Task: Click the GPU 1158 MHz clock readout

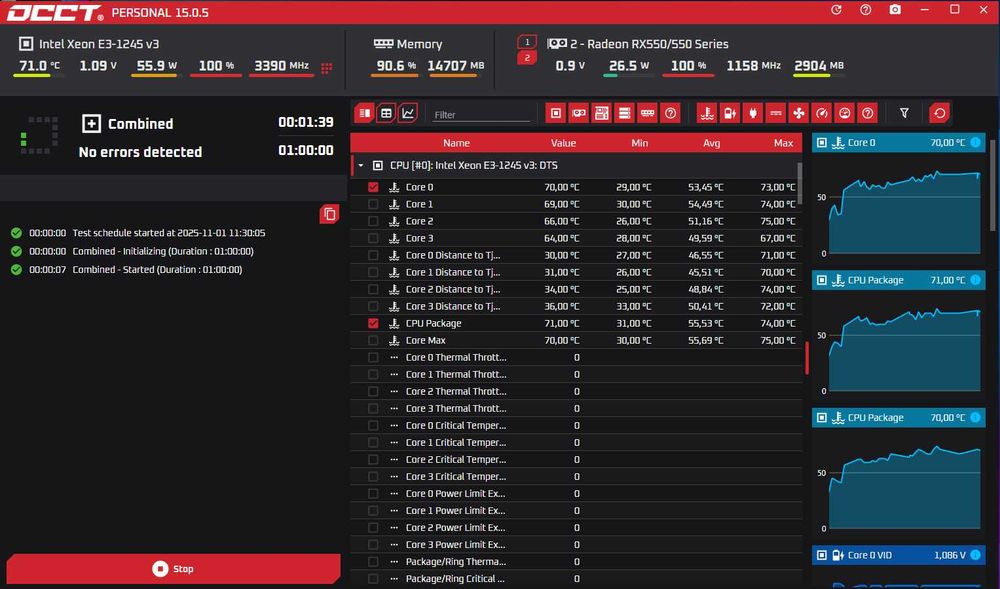Action: coord(753,66)
